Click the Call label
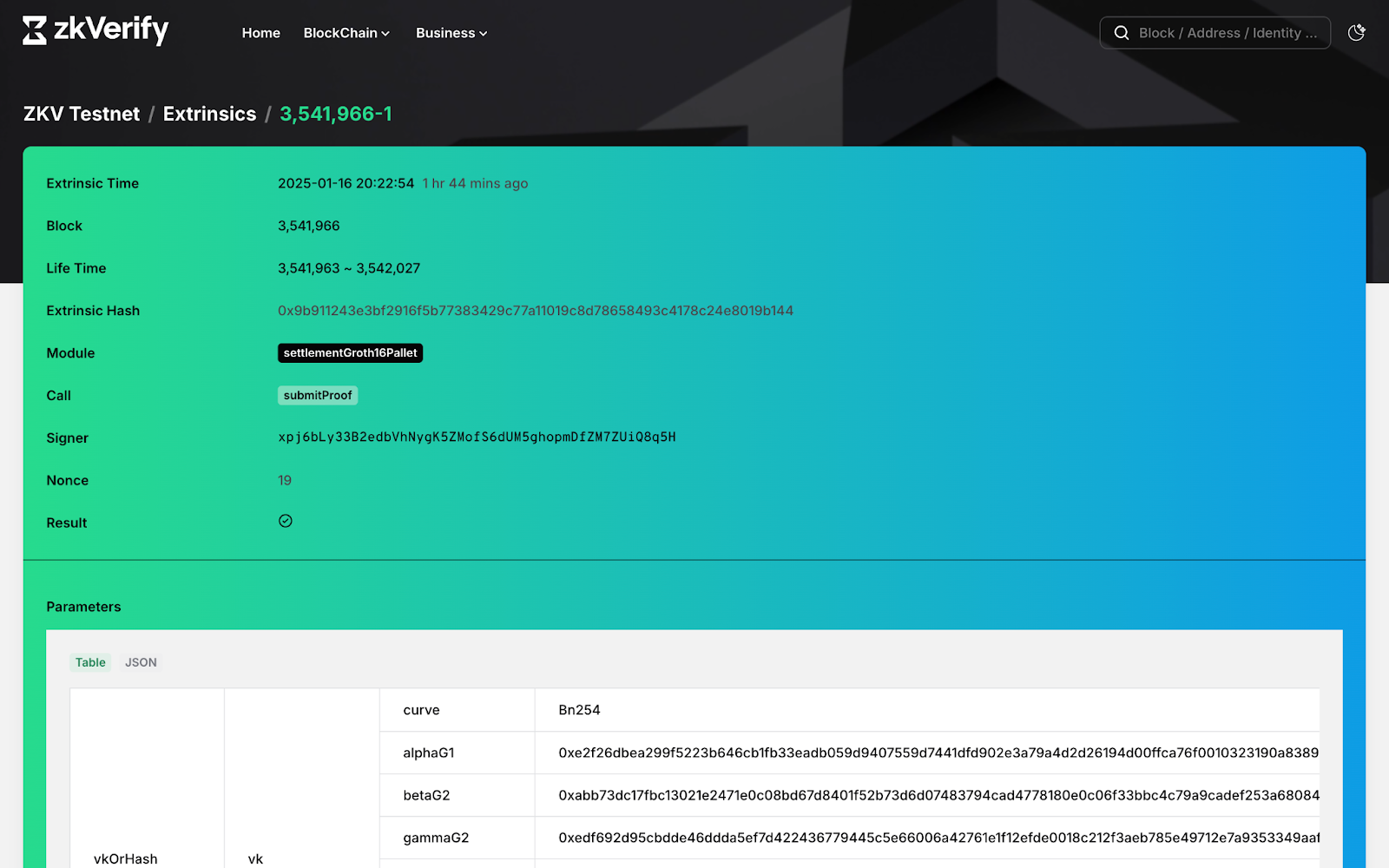Image resolution: width=1389 pixels, height=868 pixels. pyautogui.click(x=59, y=396)
